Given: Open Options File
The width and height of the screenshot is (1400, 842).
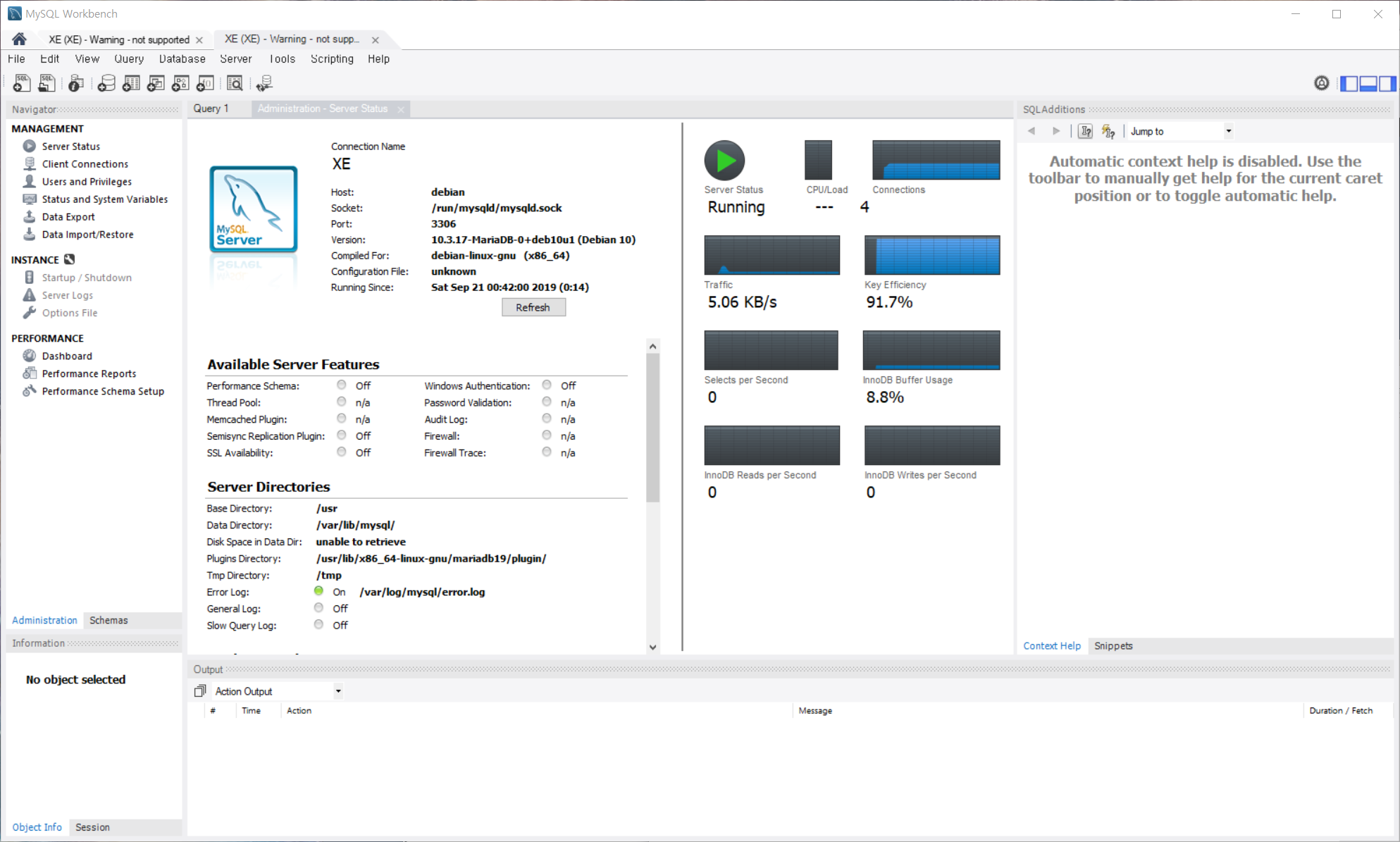Looking at the screenshot, I should tap(69, 312).
